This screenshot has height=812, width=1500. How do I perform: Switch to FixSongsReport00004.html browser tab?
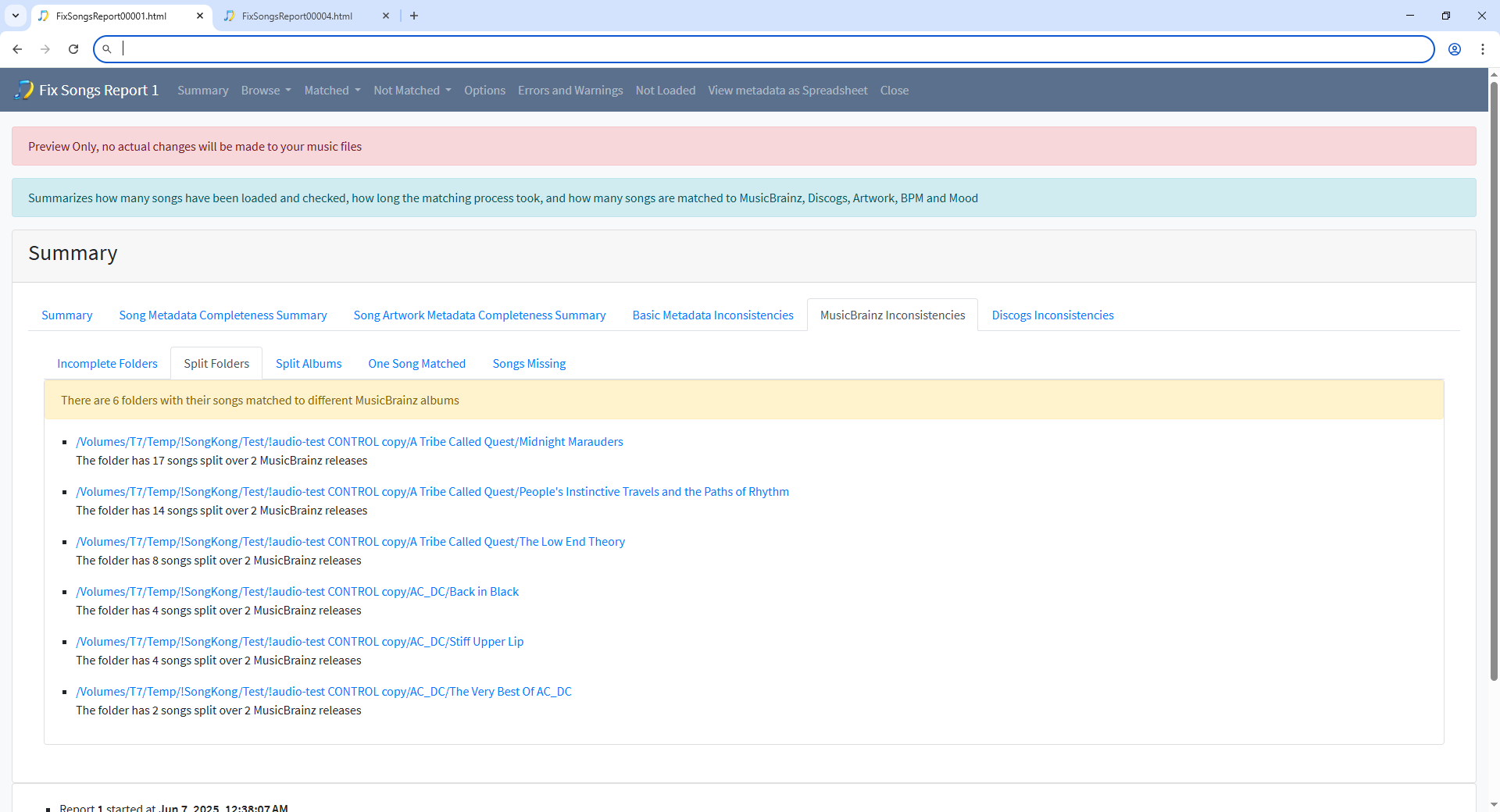tap(307, 16)
